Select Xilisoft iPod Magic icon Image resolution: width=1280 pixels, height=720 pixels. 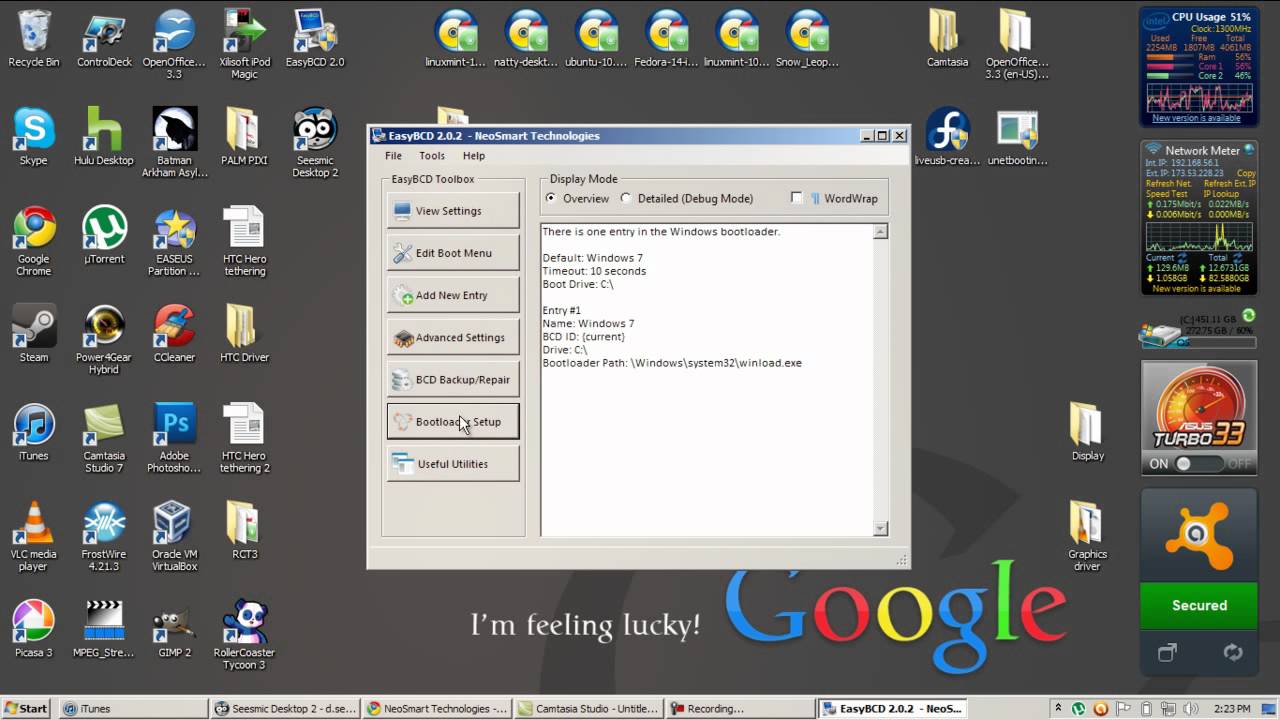[244, 44]
